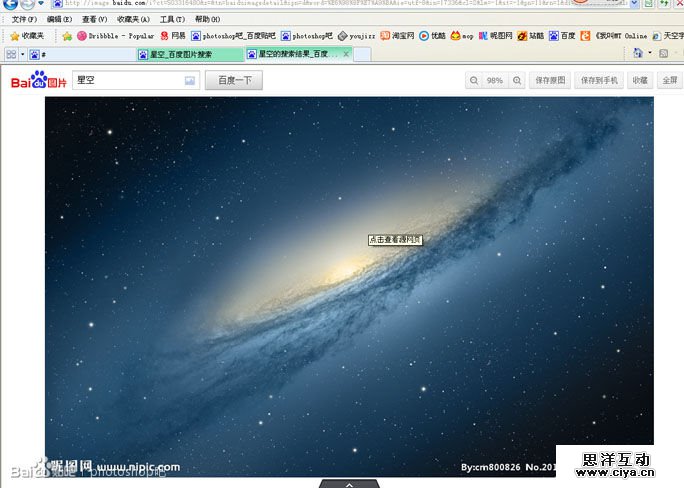Click the 保存到手机 button

(599, 80)
